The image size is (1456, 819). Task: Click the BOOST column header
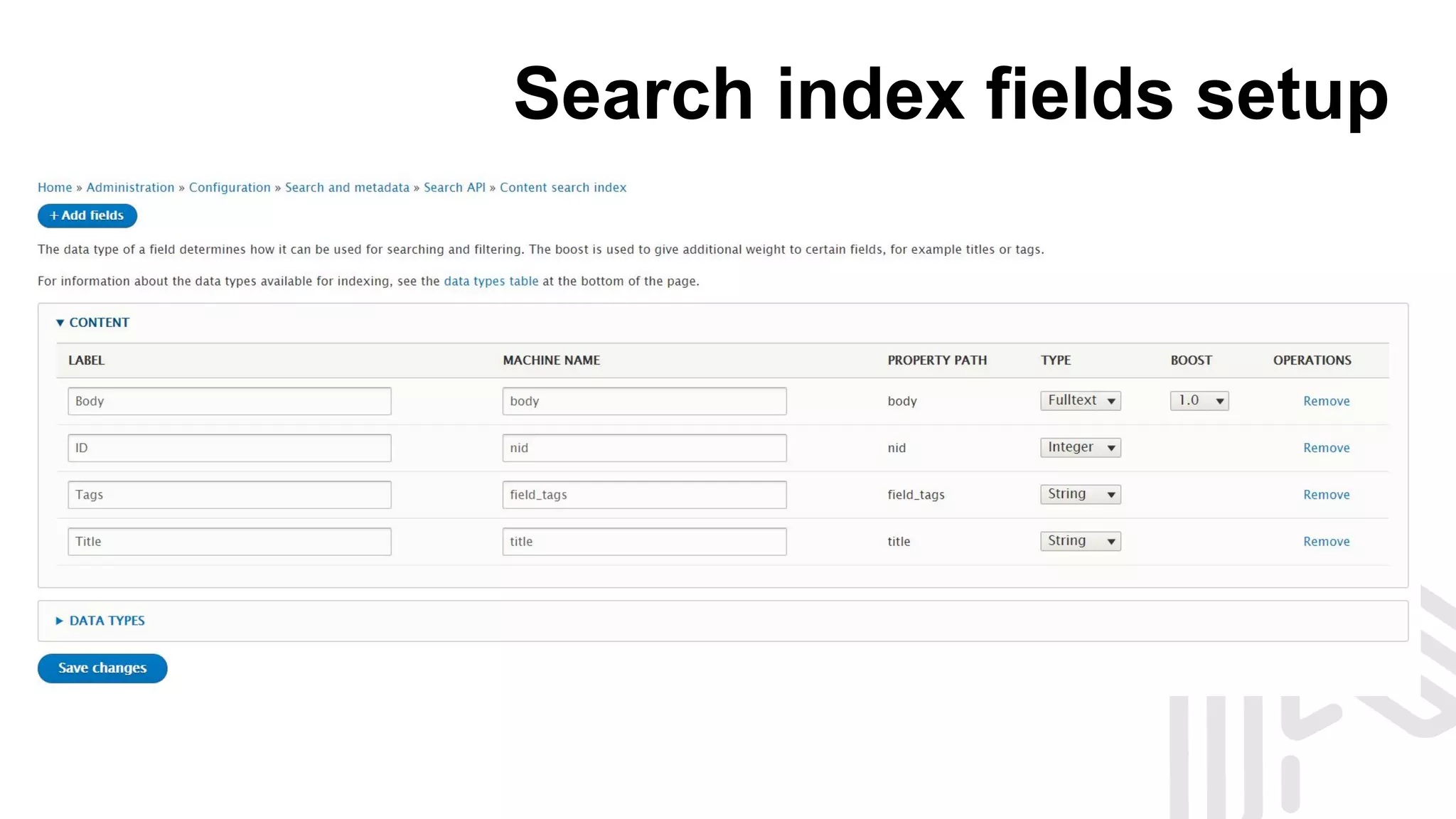click(1192, 360)
